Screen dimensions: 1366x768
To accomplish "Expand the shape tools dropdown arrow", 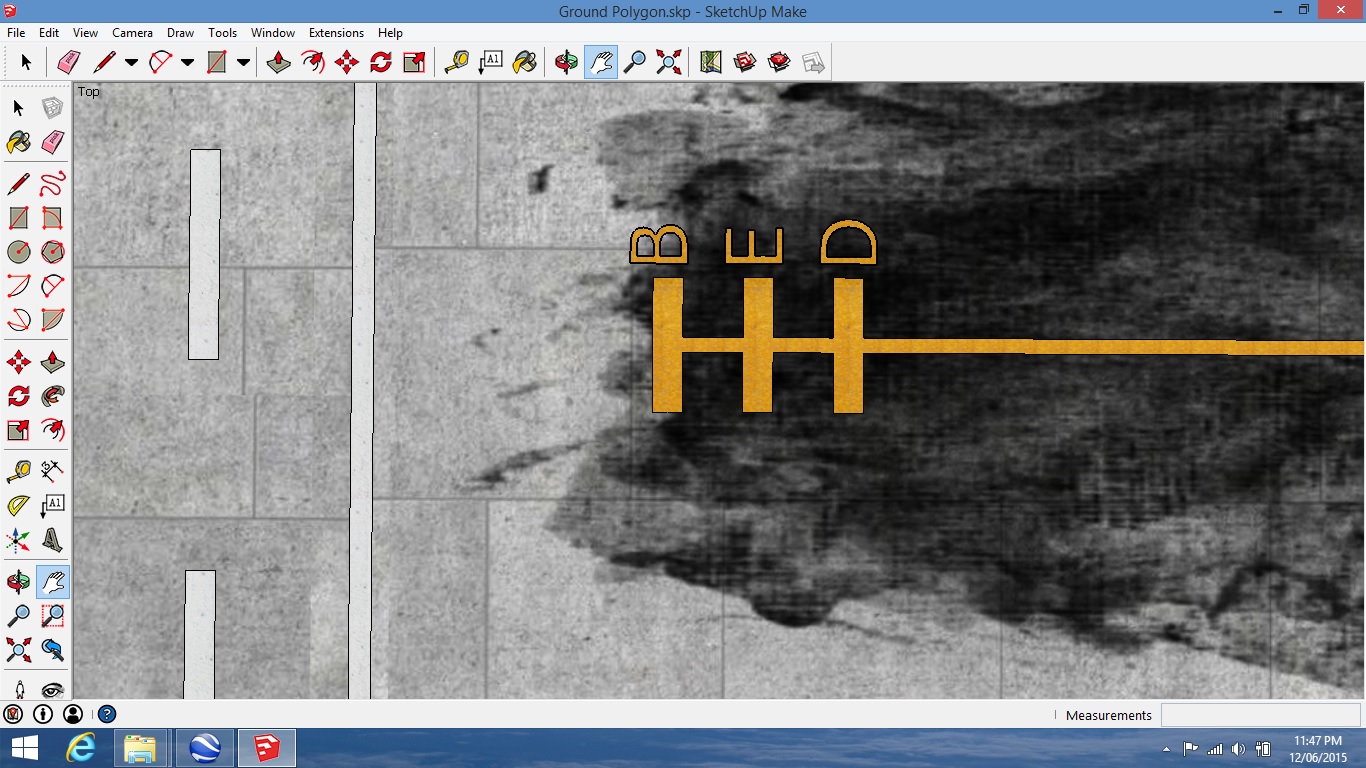I will point(243,63).
